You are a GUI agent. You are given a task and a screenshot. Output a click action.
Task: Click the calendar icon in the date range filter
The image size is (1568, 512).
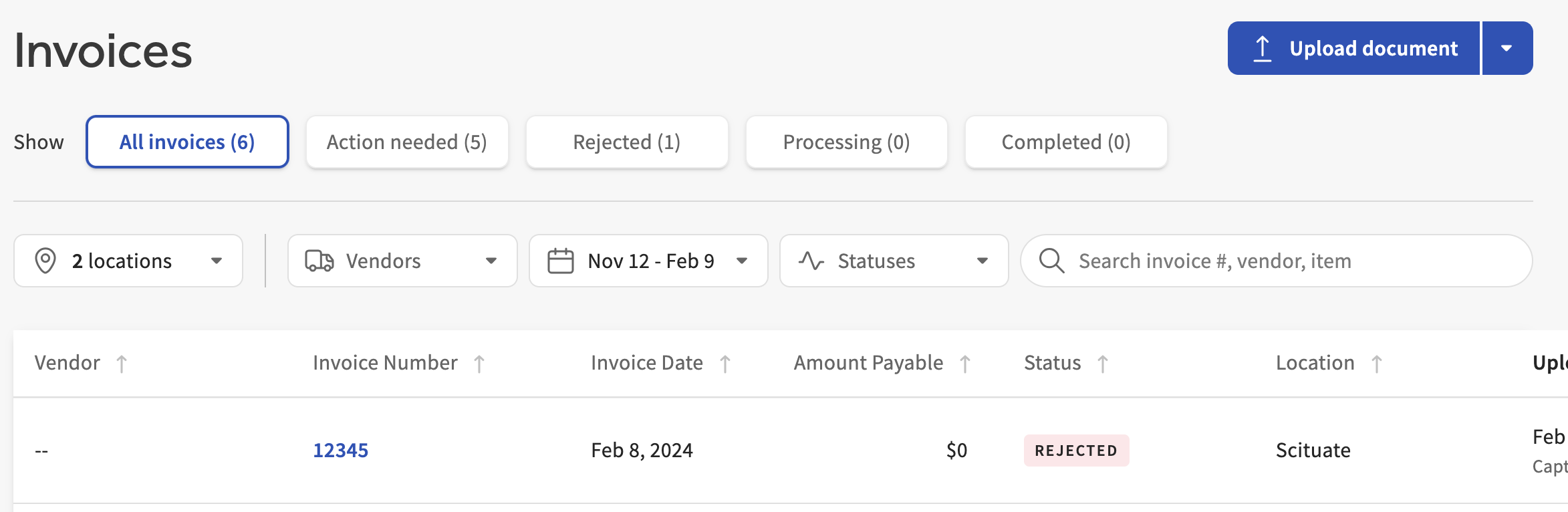pos(561,261)
